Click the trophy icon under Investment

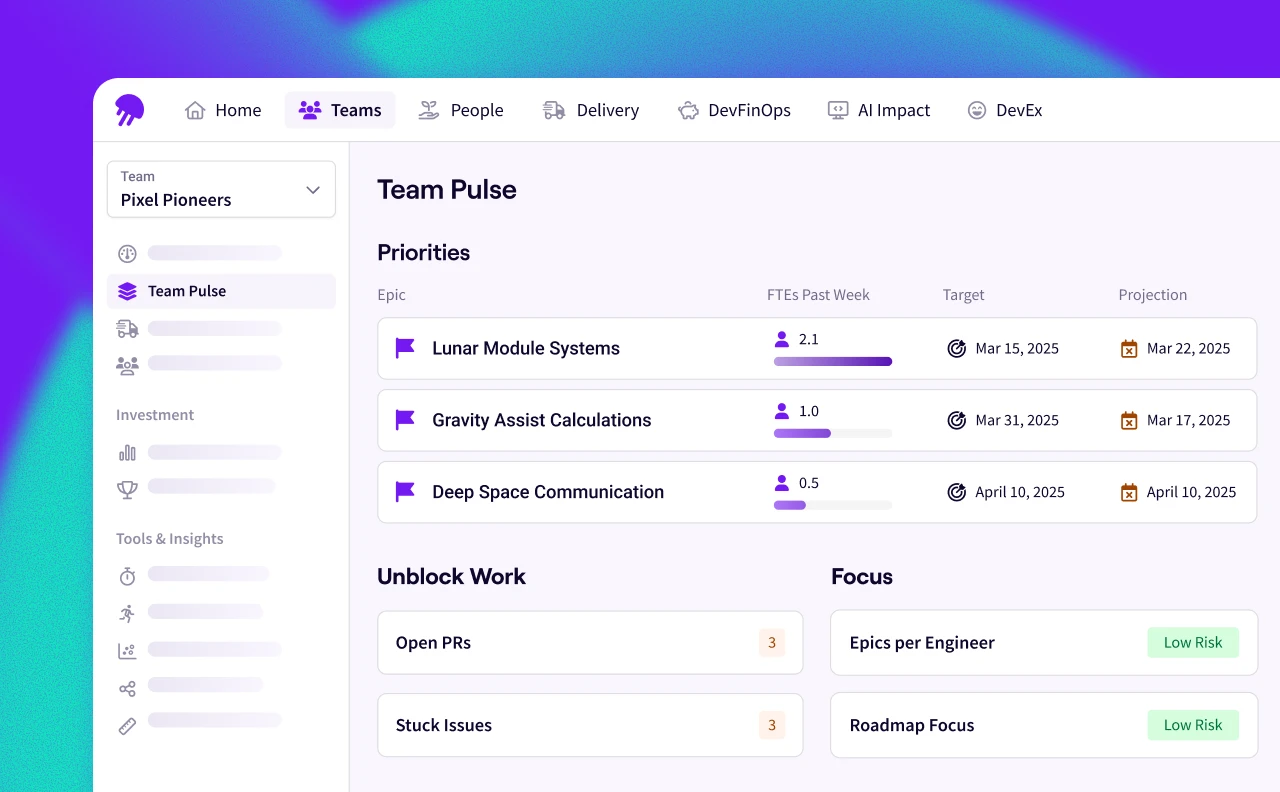click(127, 488)
